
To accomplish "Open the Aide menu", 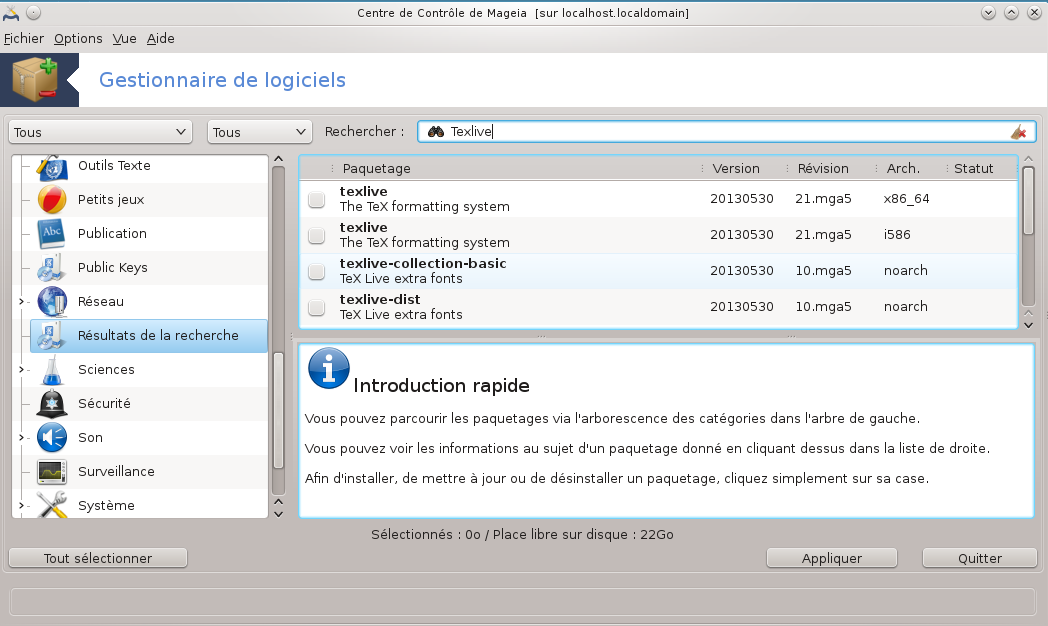I will [x=160, y=39].
